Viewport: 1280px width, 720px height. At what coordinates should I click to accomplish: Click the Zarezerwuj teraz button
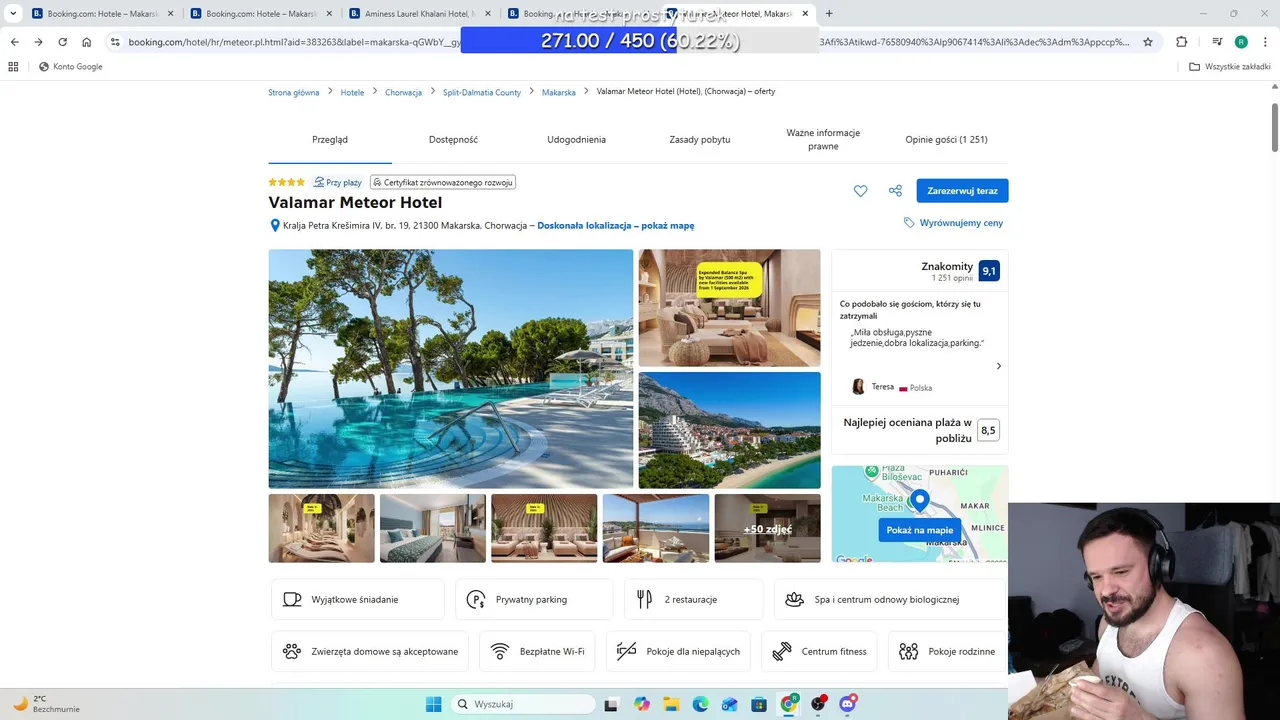(962, 191)
